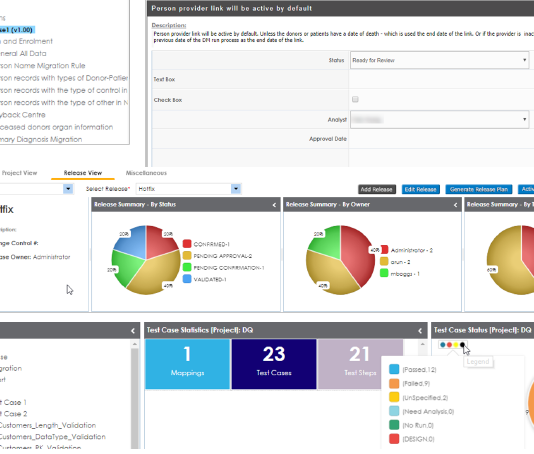Click the mboggs - 1 legend swatch

(384, 273)
